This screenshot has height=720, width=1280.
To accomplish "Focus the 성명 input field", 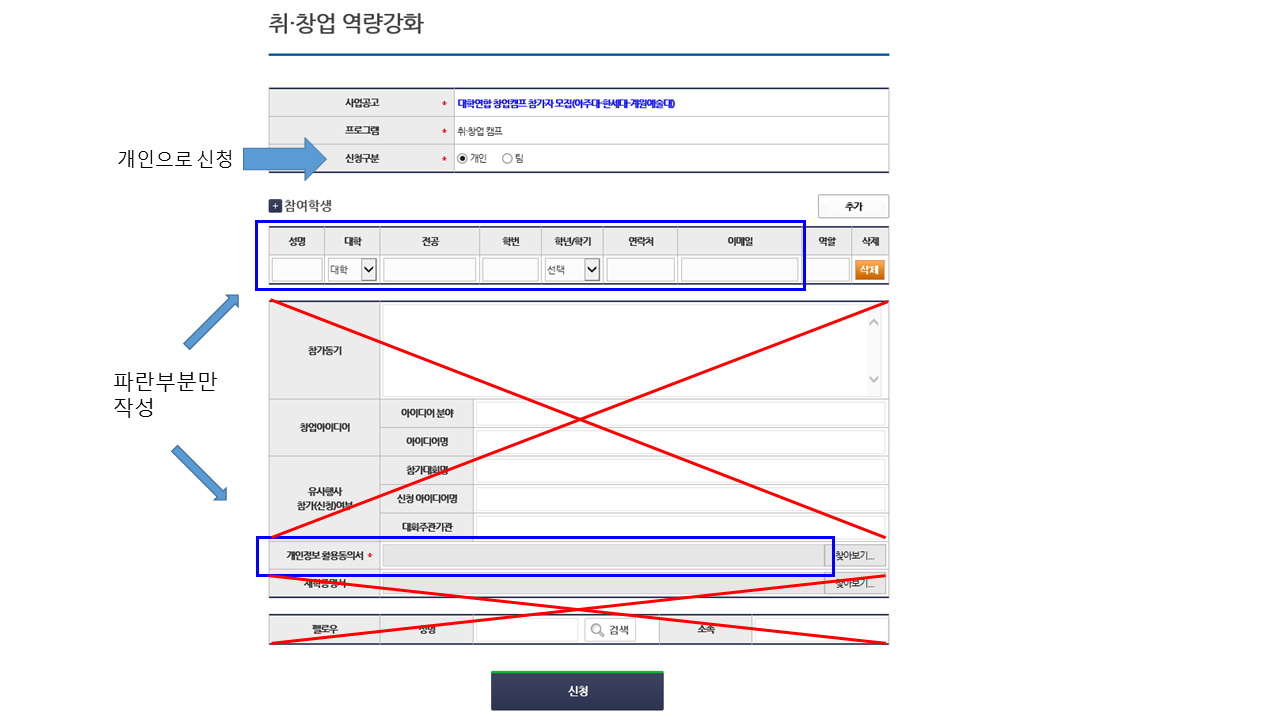I will pyautogui.click(x=297, y=270).
